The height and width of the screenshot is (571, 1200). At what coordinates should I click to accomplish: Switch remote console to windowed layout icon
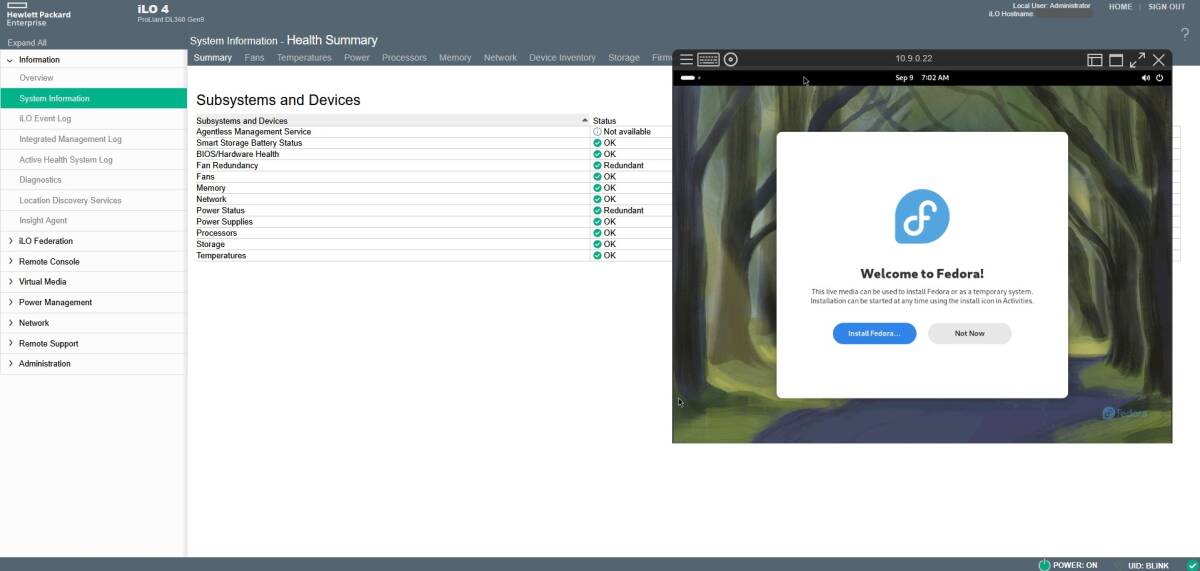pos(1116,60)
